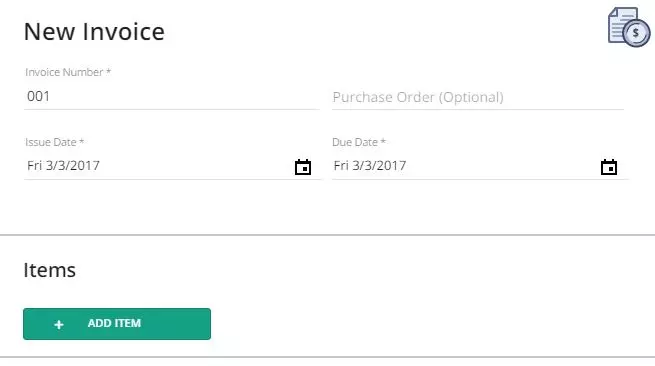Click the Items section heading
This screenshot has width=655, height=366.
point(50,270)
